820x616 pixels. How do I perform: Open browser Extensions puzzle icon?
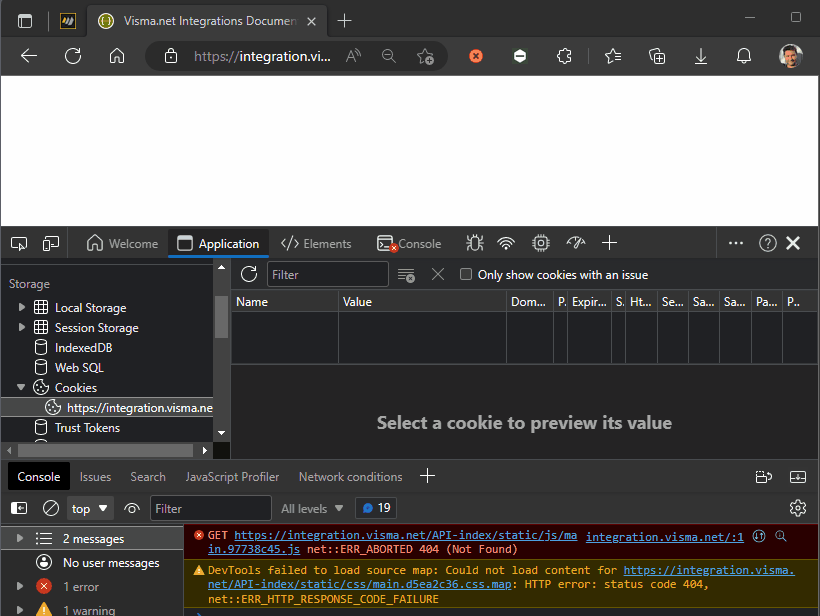tap(564, 56)
